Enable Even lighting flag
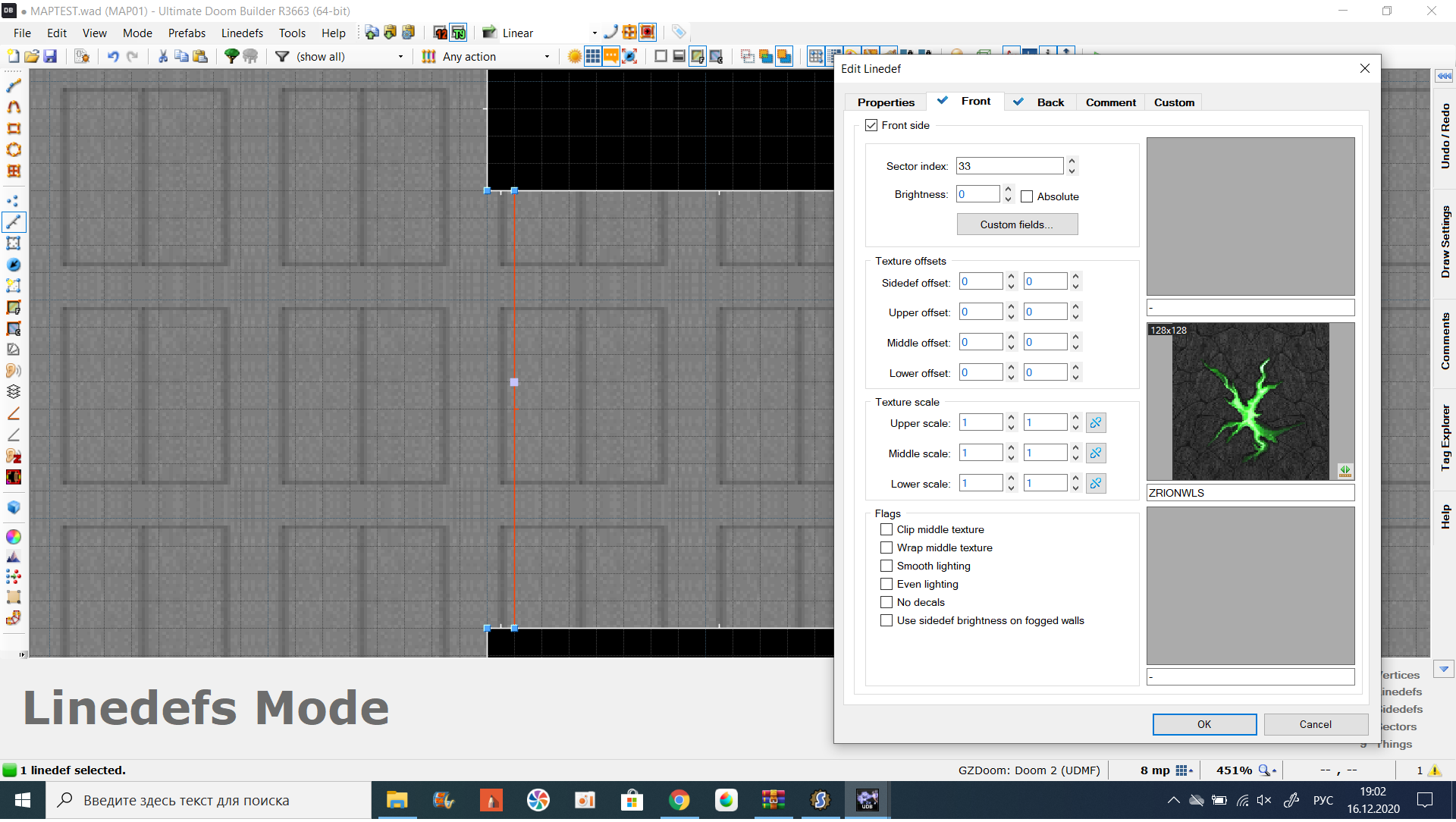 886,585
